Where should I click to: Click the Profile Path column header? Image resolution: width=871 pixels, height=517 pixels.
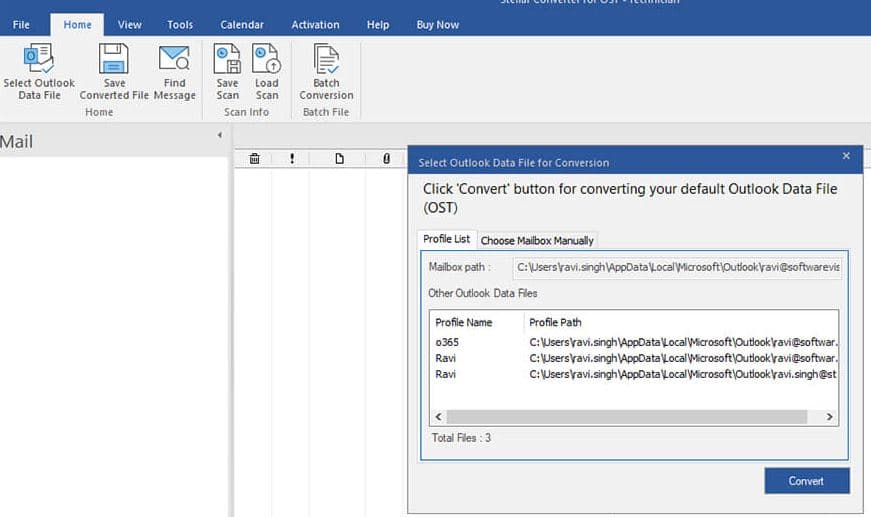coord(555,323)
